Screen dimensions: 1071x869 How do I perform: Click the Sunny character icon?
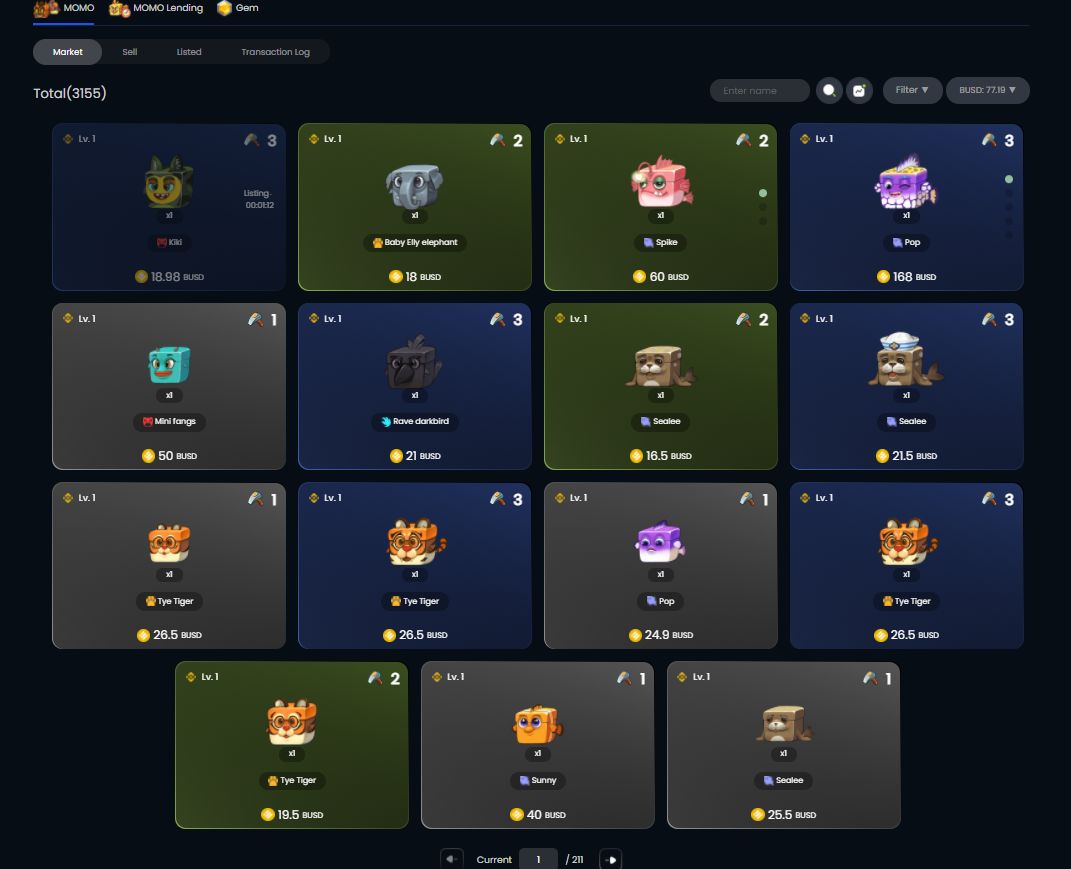tap(538, 724)
